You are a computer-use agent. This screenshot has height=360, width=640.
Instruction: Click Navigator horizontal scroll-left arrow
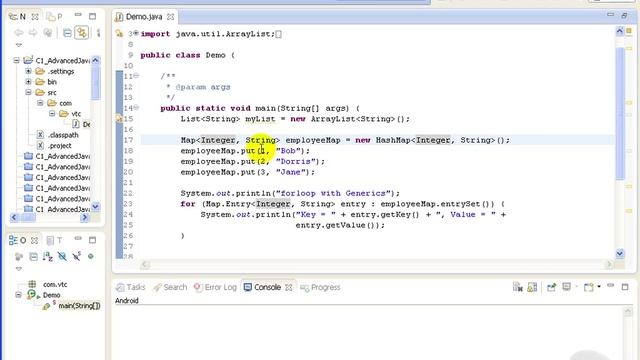14,217
